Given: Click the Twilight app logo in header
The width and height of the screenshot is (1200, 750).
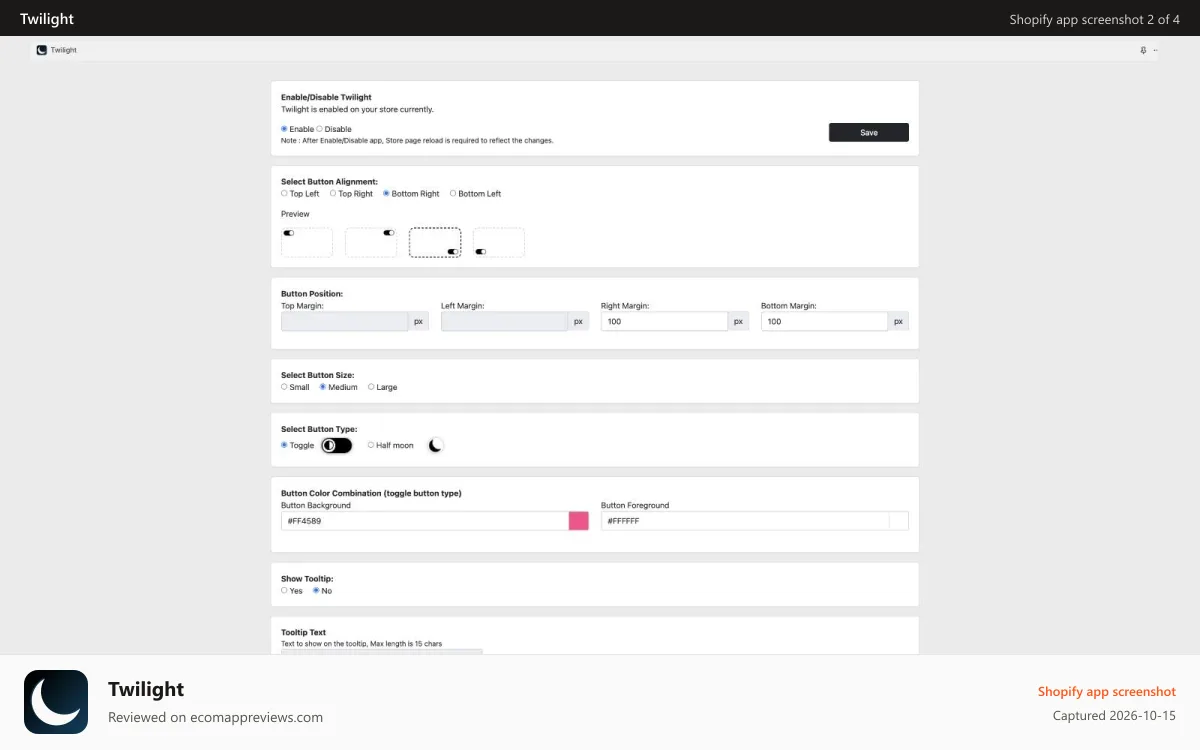Looking at the screenshot, I should 42,50.
